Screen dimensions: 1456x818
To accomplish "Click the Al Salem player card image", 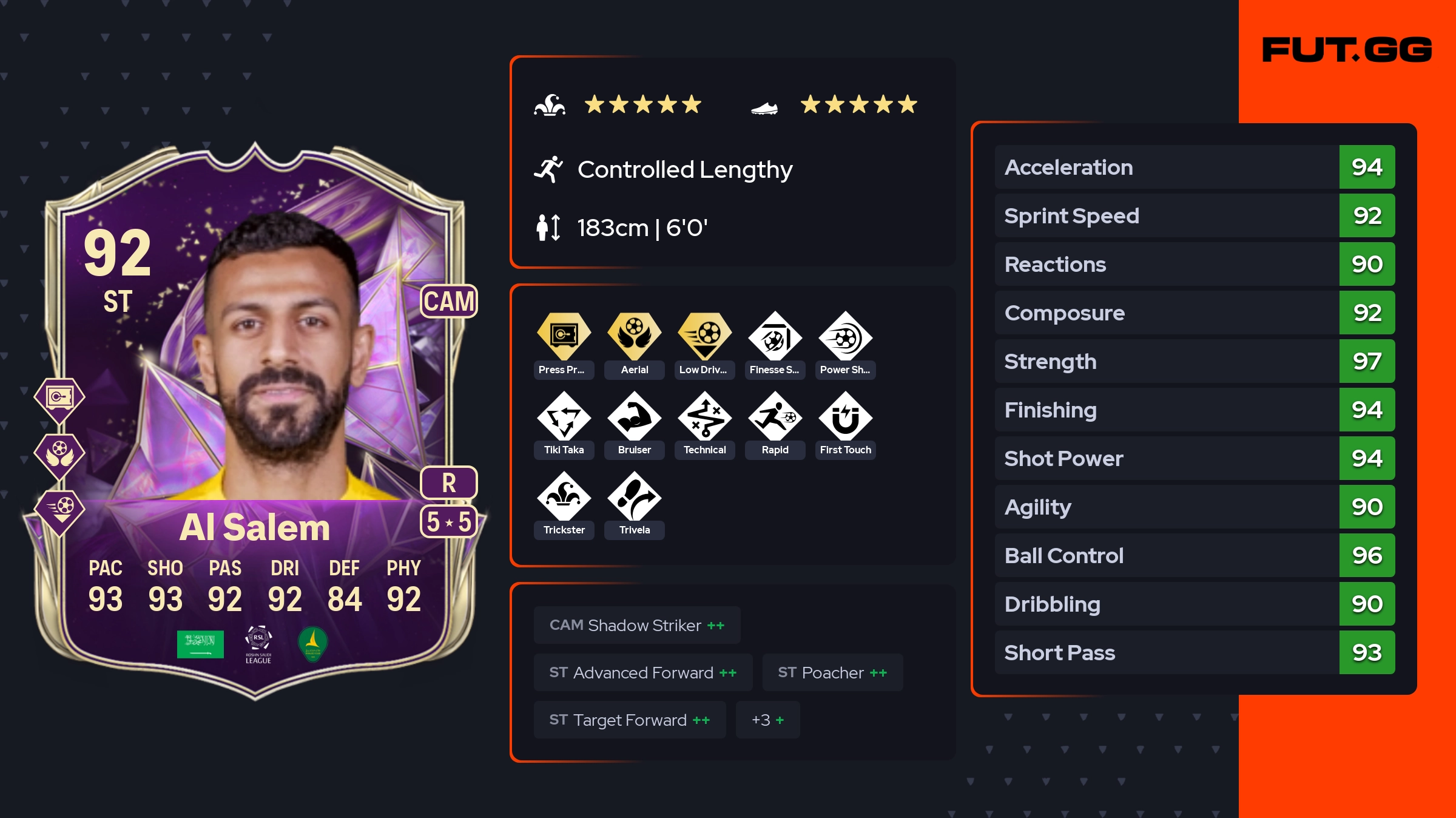I will 255,420.
